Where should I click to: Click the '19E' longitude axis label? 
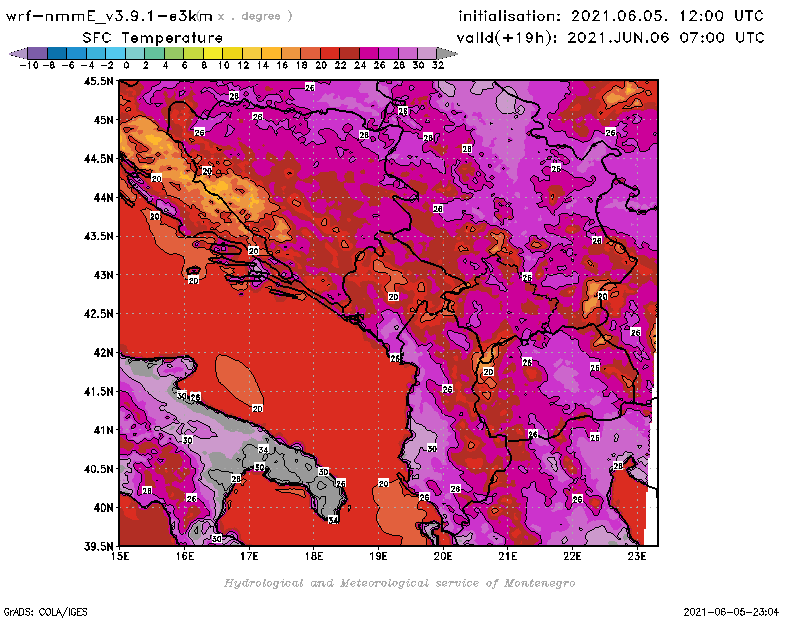tap(379, 556)
